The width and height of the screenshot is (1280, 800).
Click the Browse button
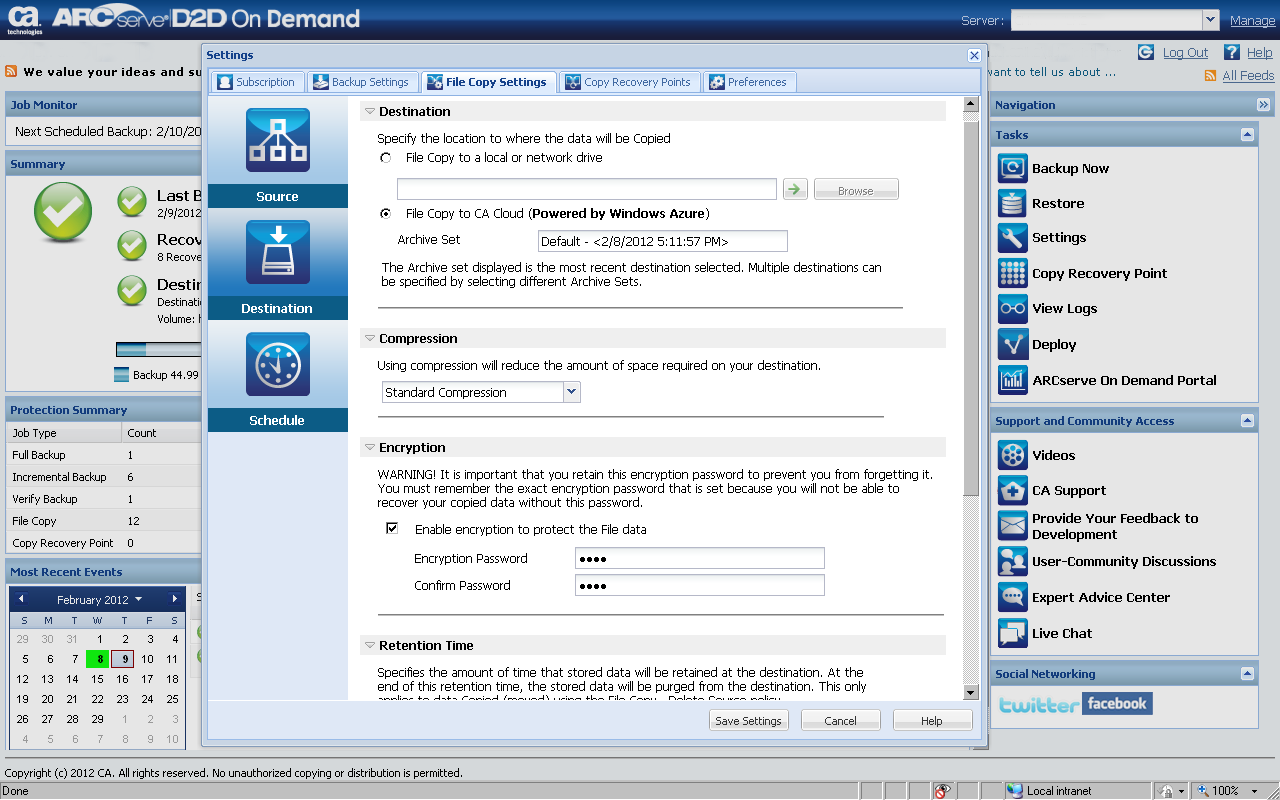coord(856,190)
